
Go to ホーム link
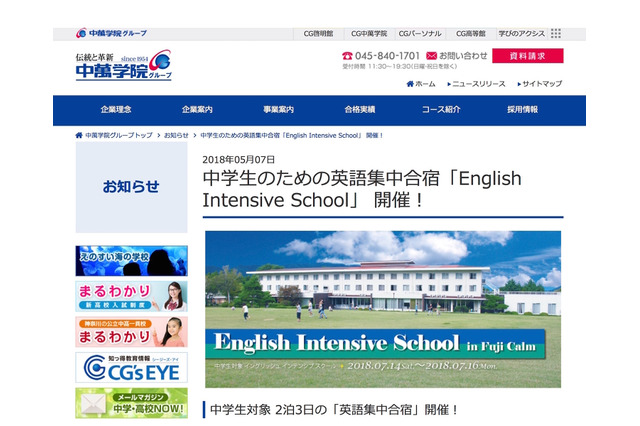tap(425, 84)
